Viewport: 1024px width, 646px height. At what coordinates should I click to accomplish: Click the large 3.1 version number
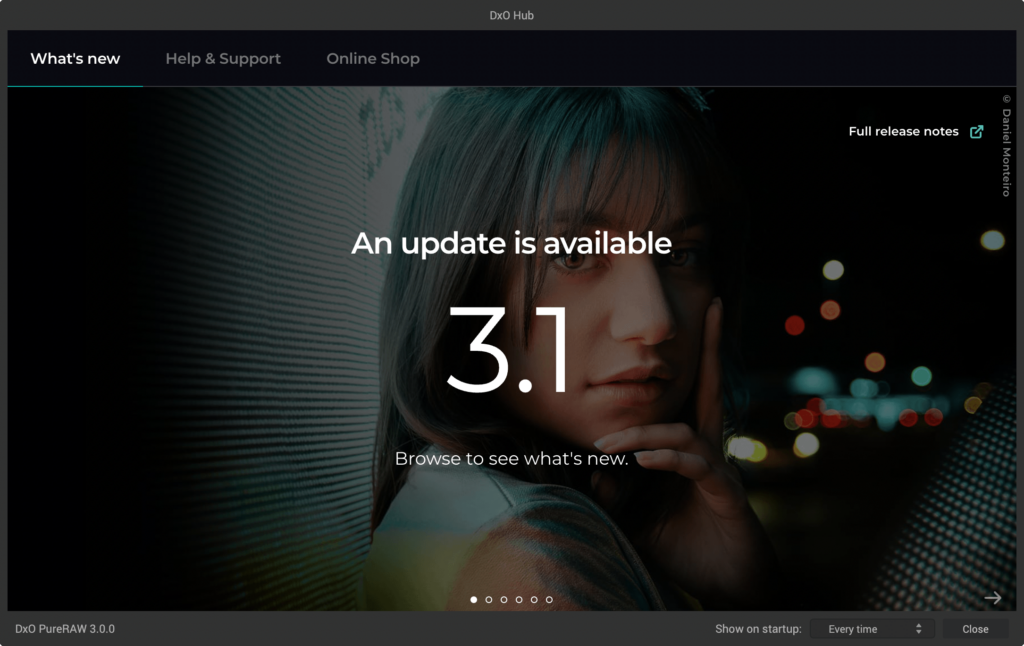(x=507, y=349)
